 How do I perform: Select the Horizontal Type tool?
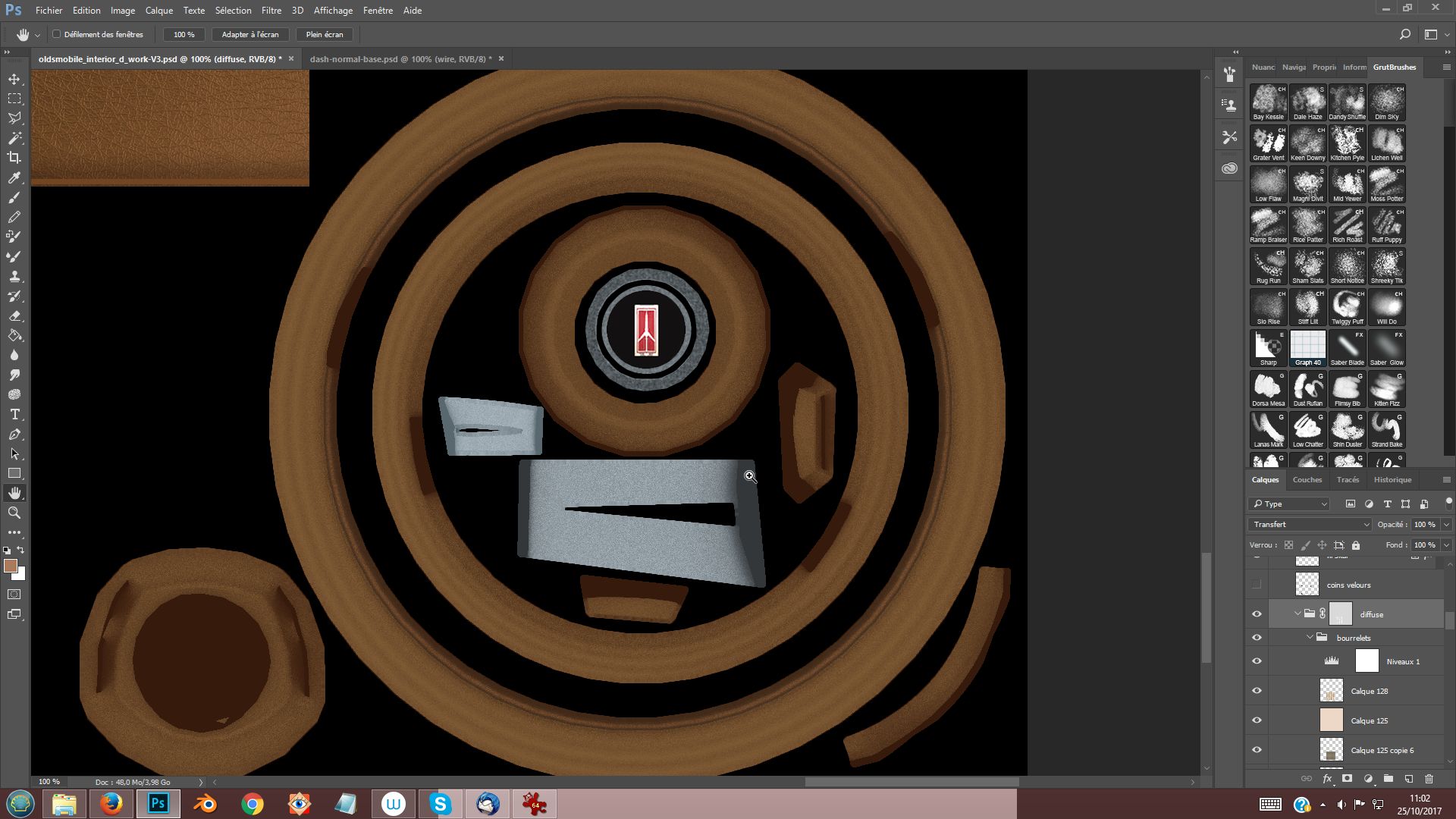click(x=14, y=414)
